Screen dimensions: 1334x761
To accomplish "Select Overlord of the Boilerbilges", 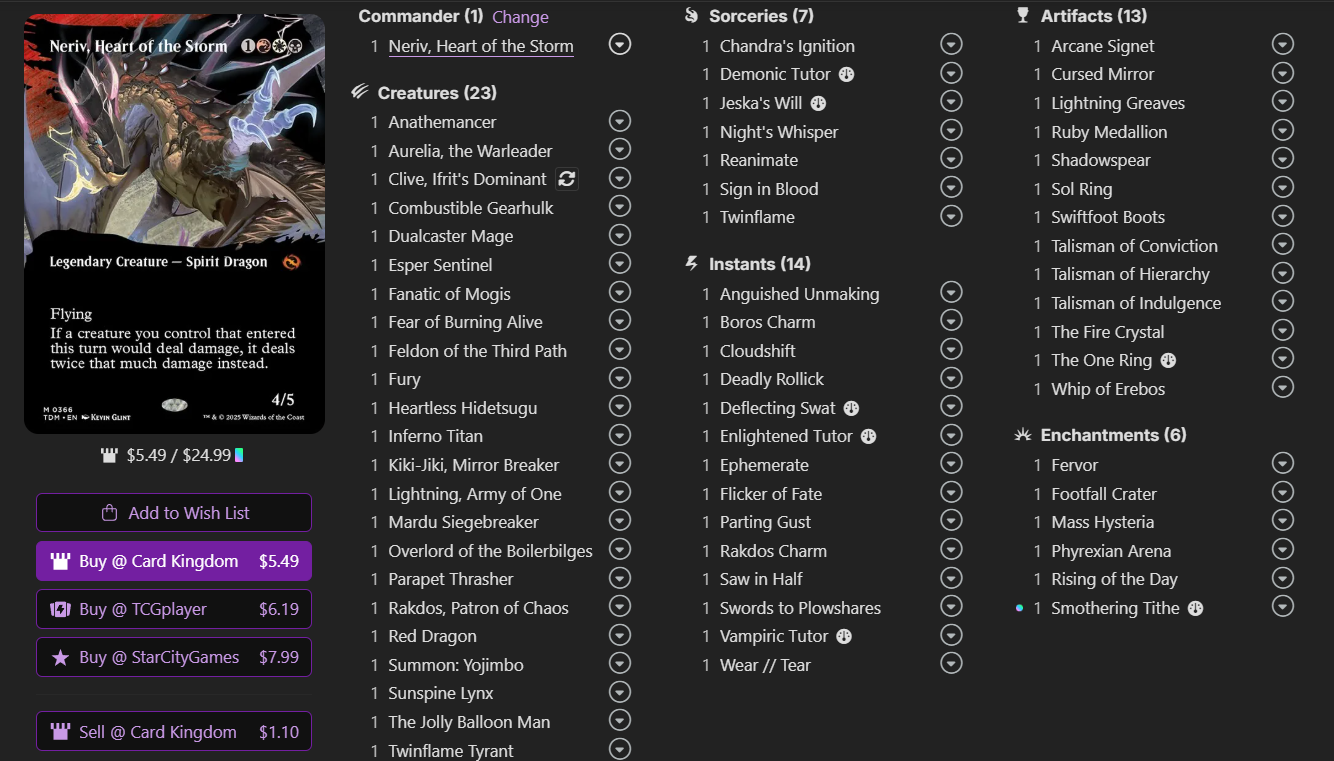I will click(x=490, y=551).
